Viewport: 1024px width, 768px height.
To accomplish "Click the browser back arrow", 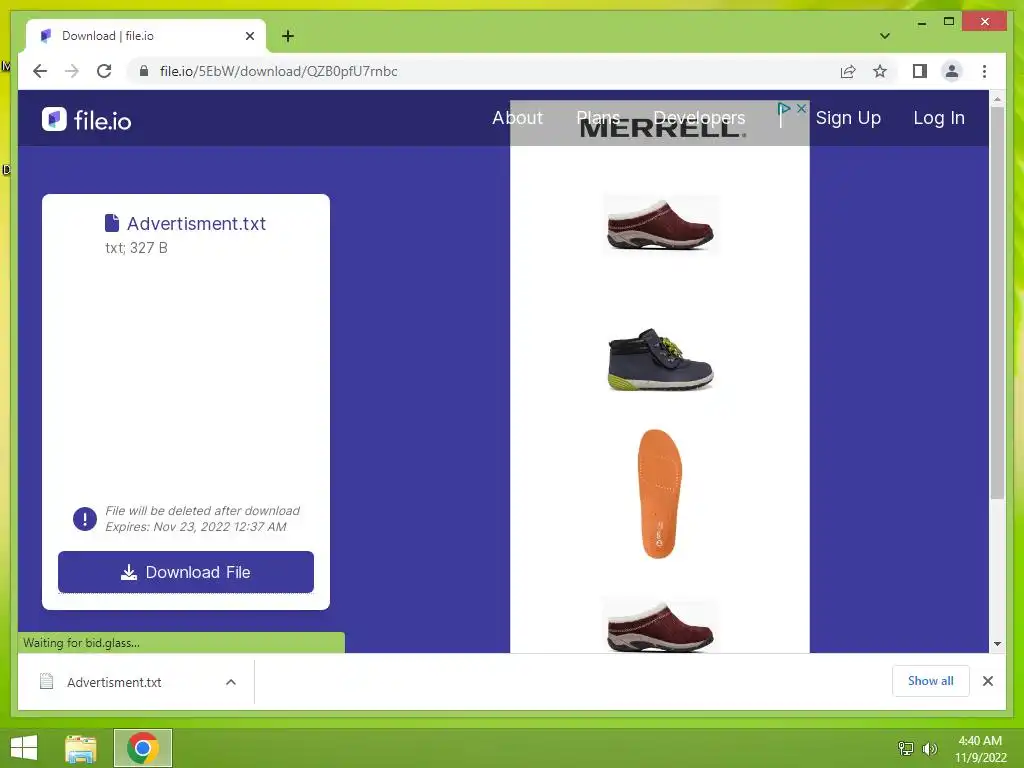I will pyautogui.click(x=40, y=71).
